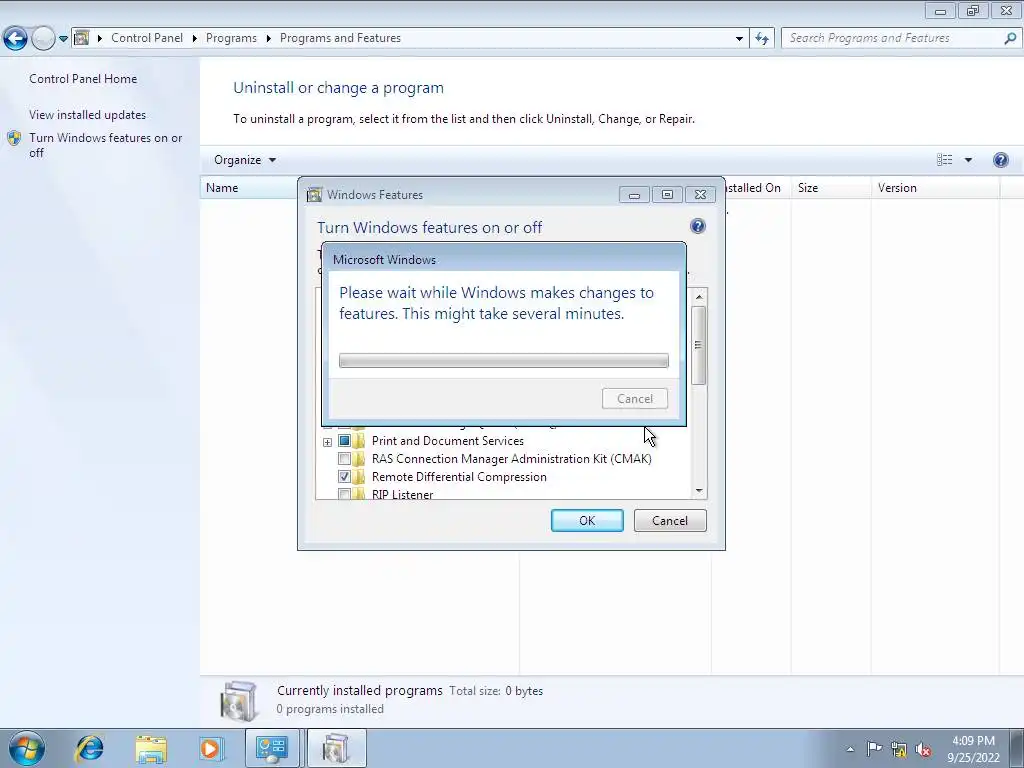The width and height of the screenshot is (1024, 768).
Task: Click the Windows Features dialog help icon
Action: tap(697, 226)
